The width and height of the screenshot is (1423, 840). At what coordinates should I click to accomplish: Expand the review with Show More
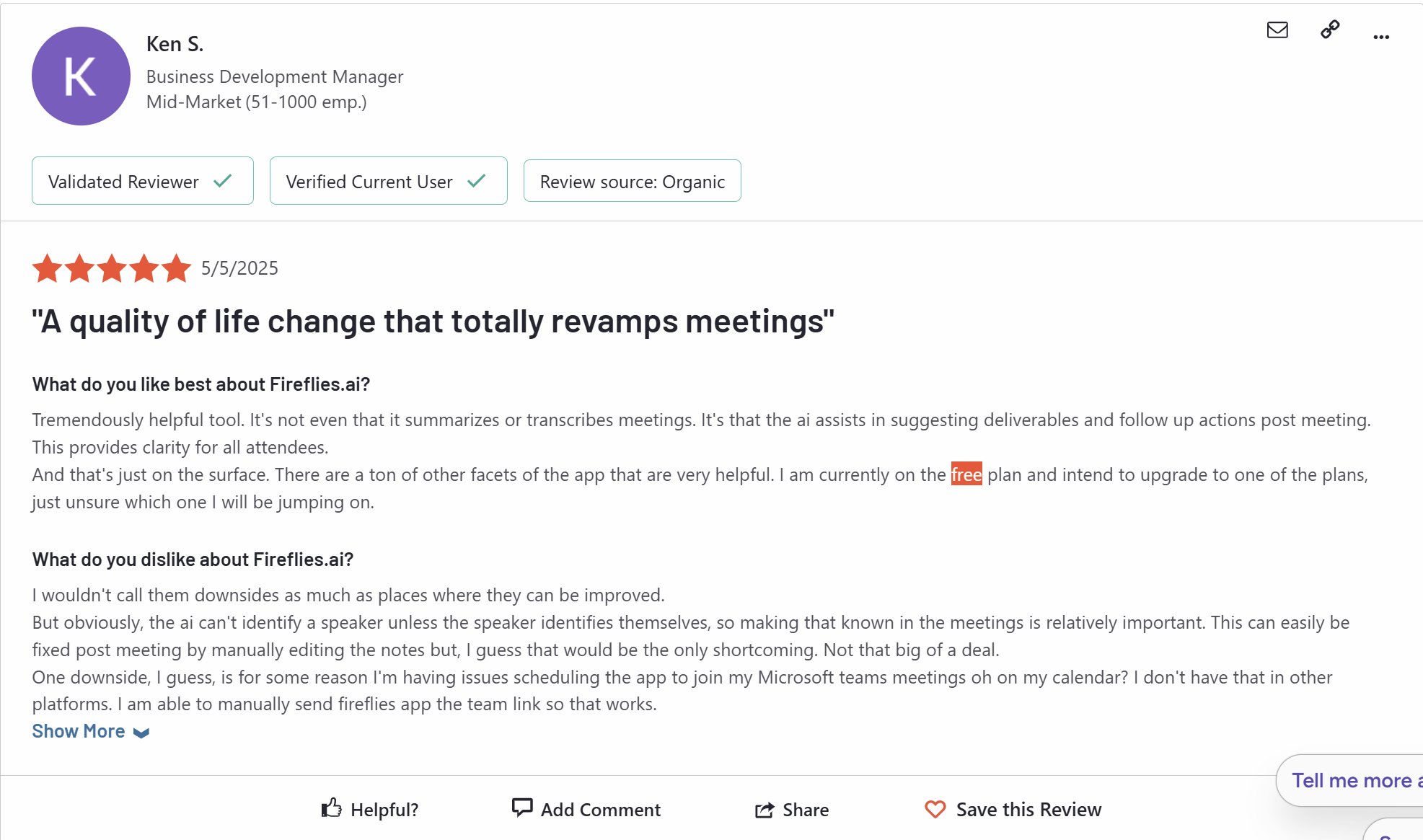pos(91,731)
